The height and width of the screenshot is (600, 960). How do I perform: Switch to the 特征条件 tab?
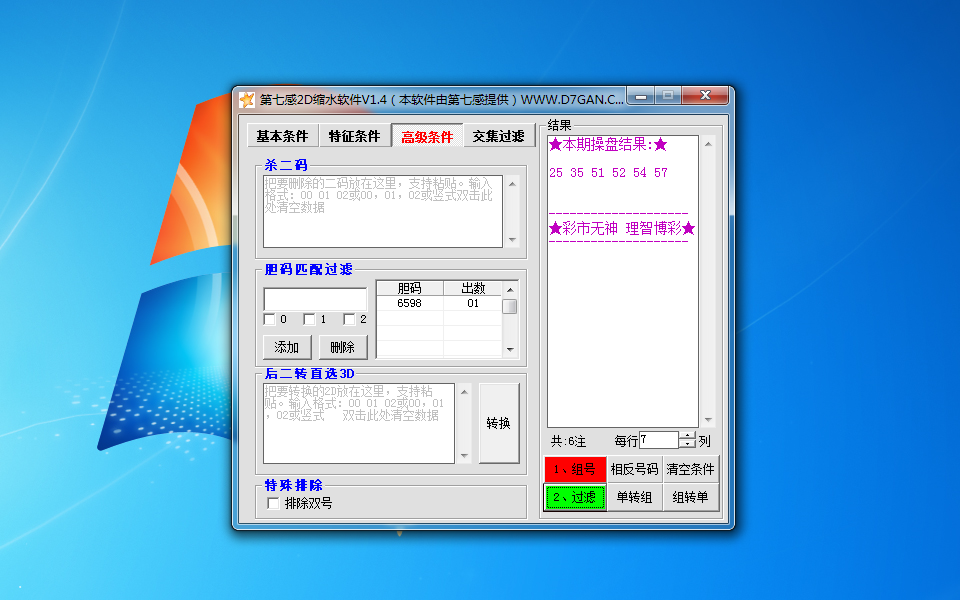pos(354,136)
